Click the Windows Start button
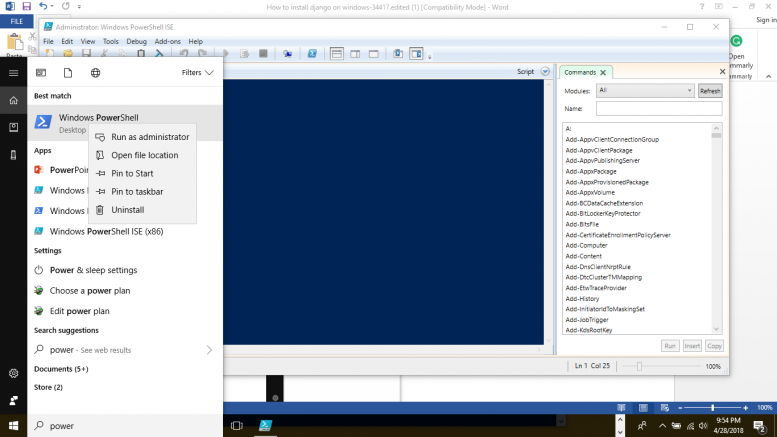This screenshot has height=437, width=777. pyautogui.click(x=13, y=426)
